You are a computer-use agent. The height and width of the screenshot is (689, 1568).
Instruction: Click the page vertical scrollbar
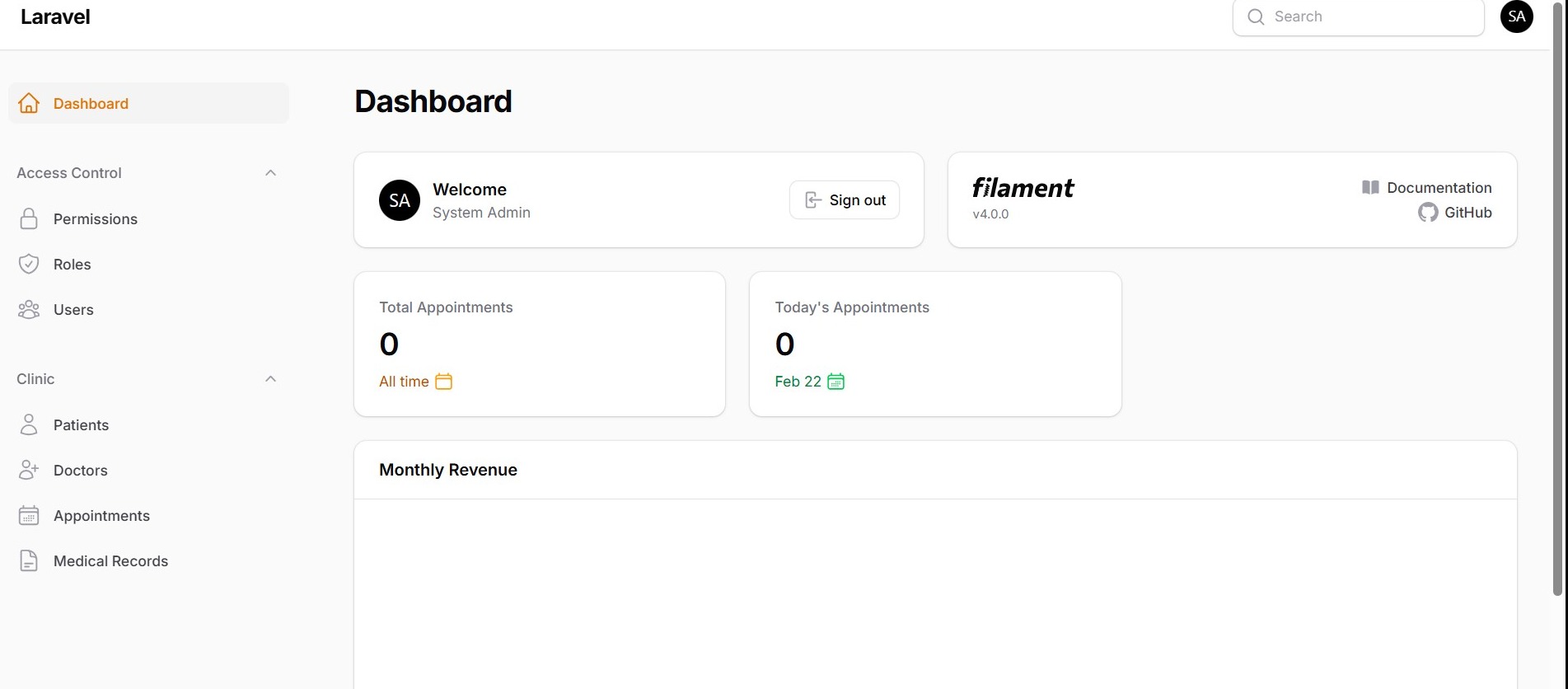tap(1557, 330)
